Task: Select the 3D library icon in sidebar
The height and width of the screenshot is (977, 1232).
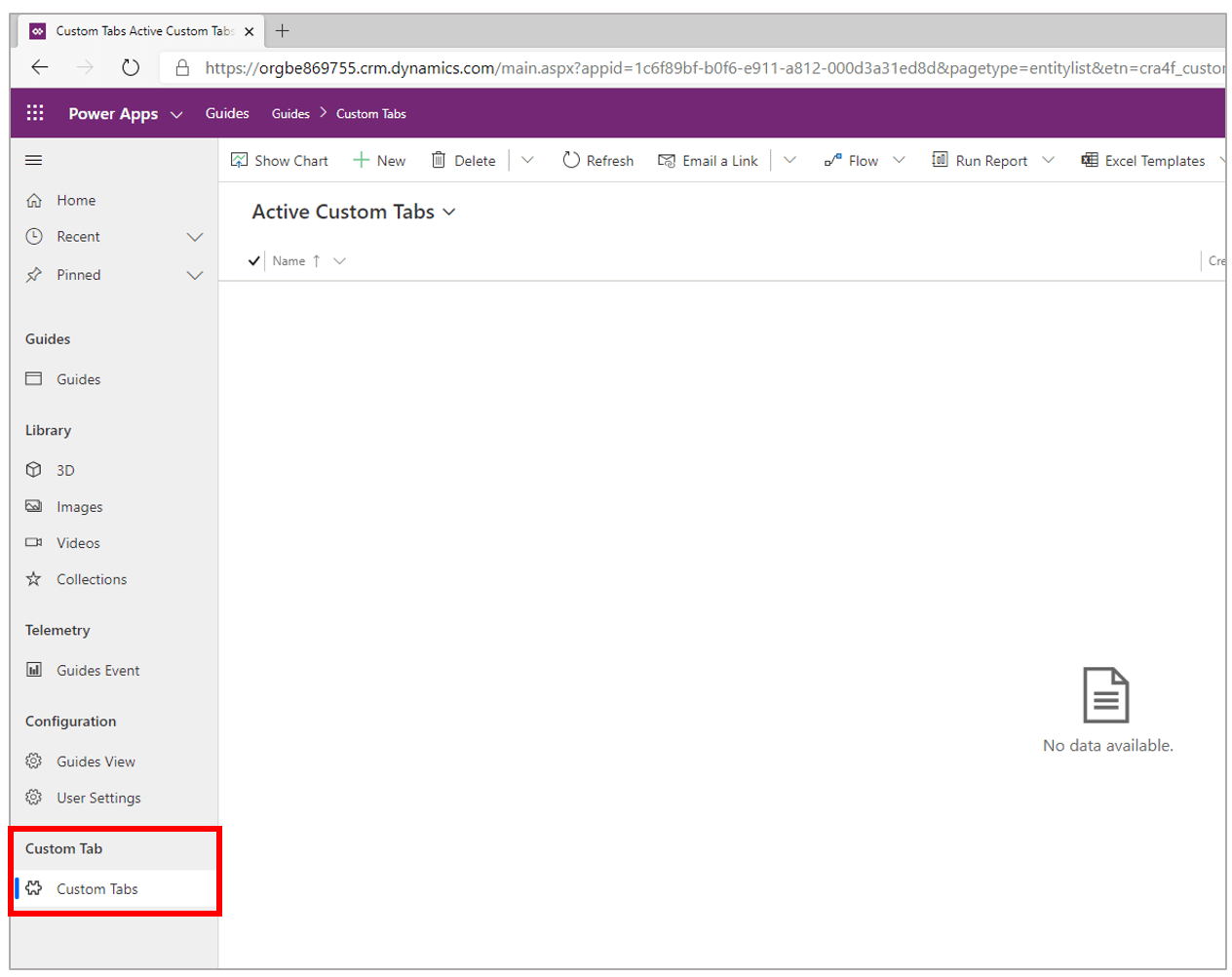Action: [x=37, y=470]
